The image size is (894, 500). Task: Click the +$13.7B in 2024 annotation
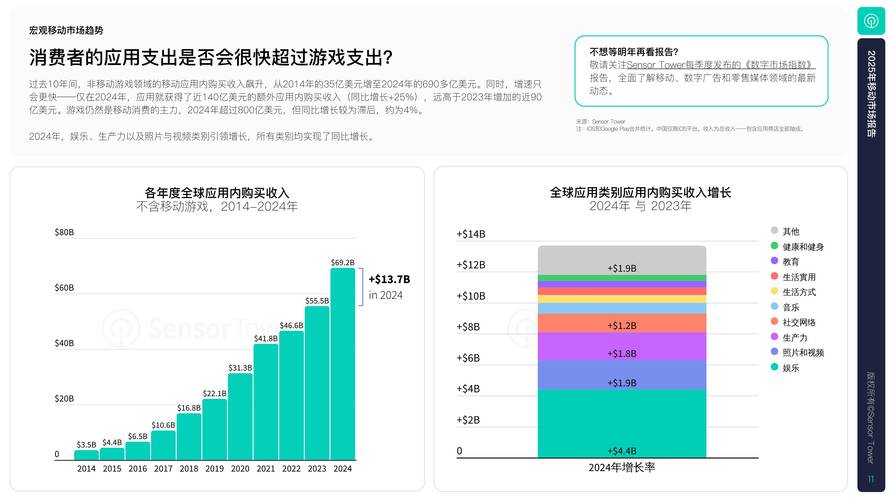(389, 286)
